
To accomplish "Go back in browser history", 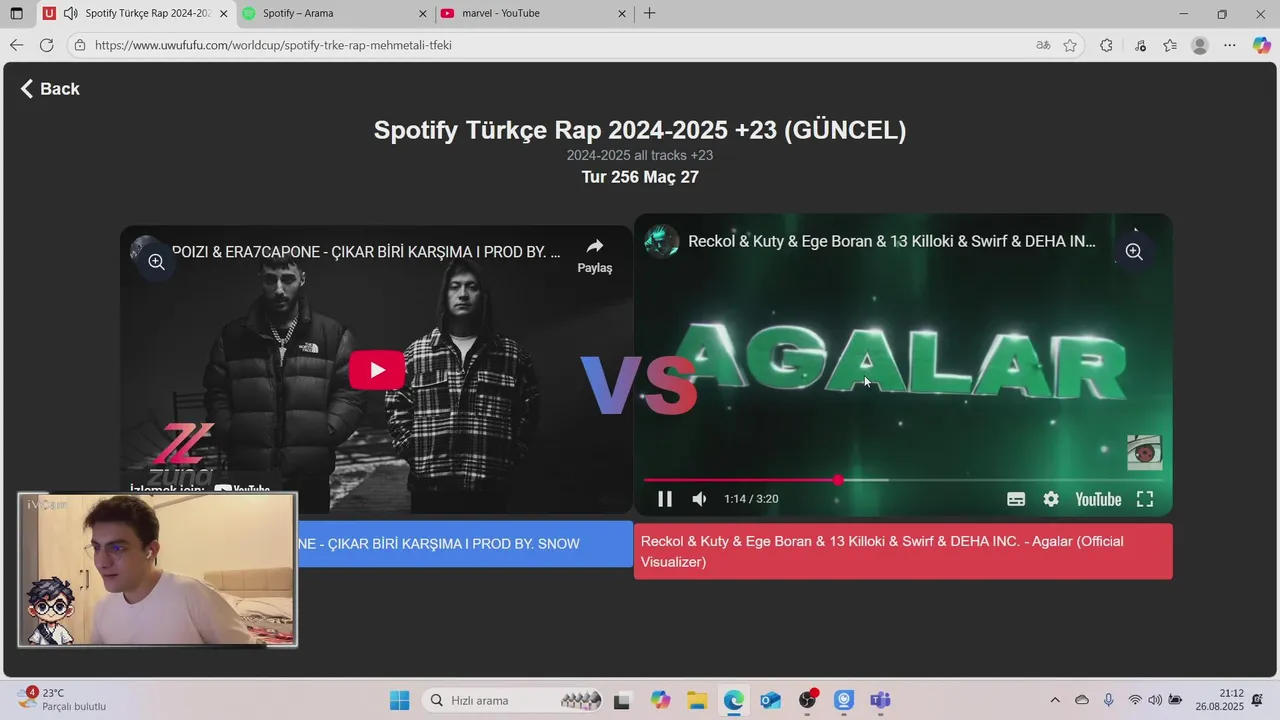I will [x=16, y=45].
